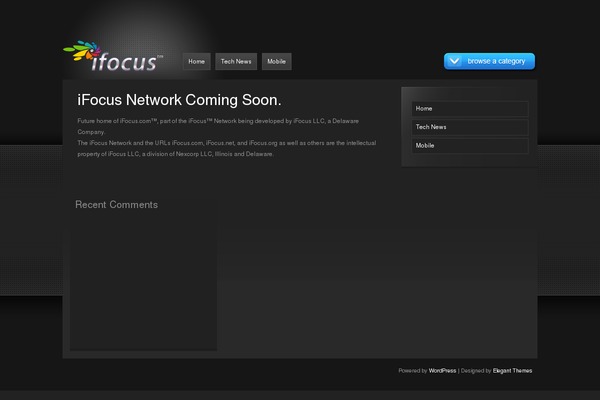Select Home in the sidebar menu
The width and height of the screenshot is (600, 400).
click(x=470, y=109)
